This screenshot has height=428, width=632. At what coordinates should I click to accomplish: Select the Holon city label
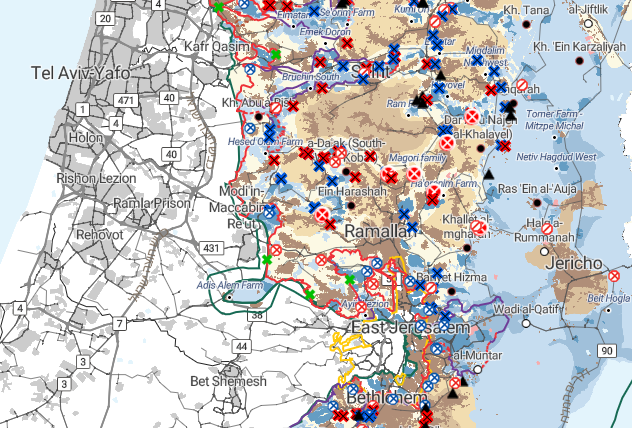click(x=86, y=138)
